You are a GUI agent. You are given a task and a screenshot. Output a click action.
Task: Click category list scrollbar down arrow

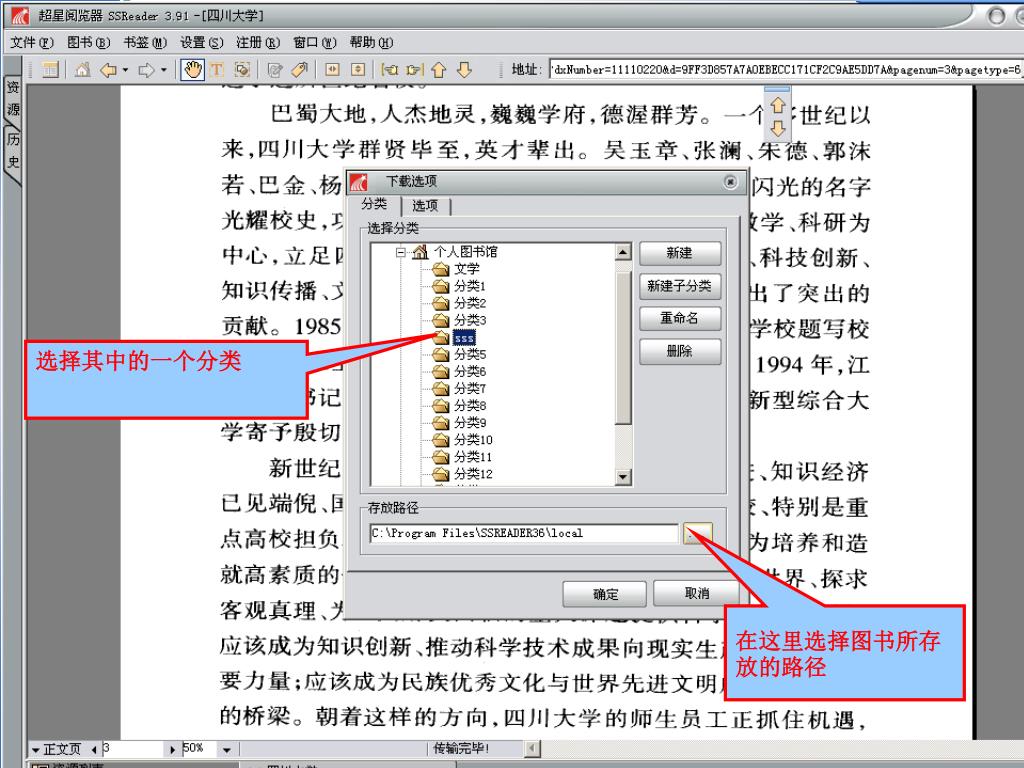(623, 477)
